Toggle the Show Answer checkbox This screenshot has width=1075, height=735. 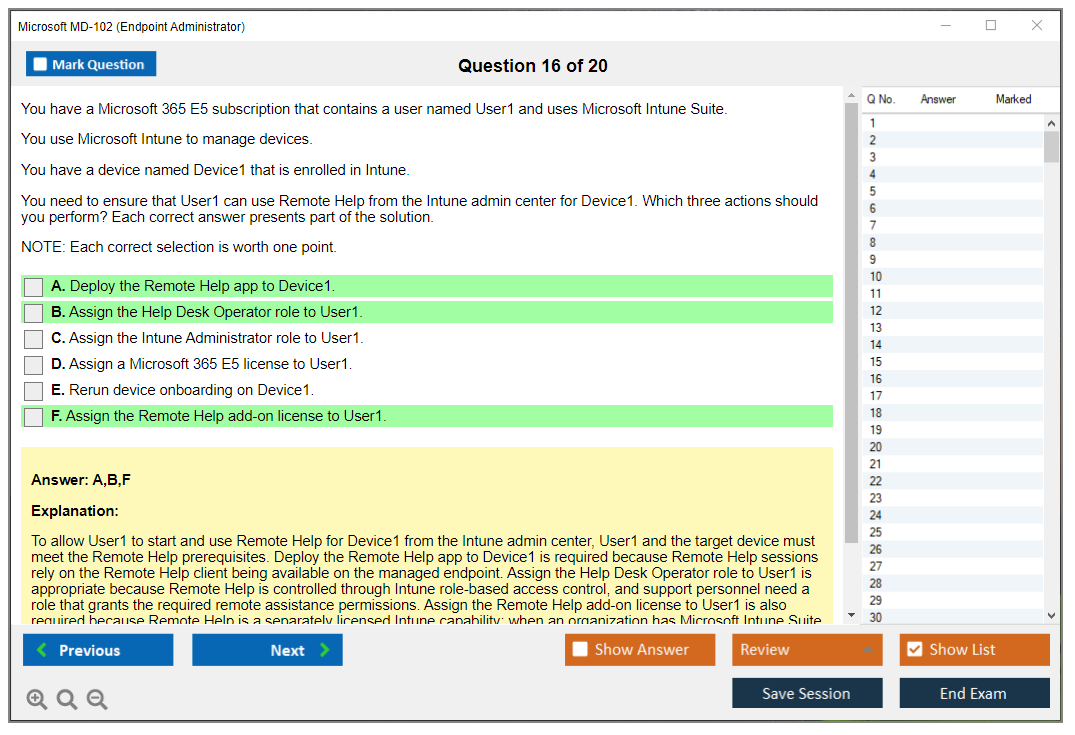[x=580, y=649]
